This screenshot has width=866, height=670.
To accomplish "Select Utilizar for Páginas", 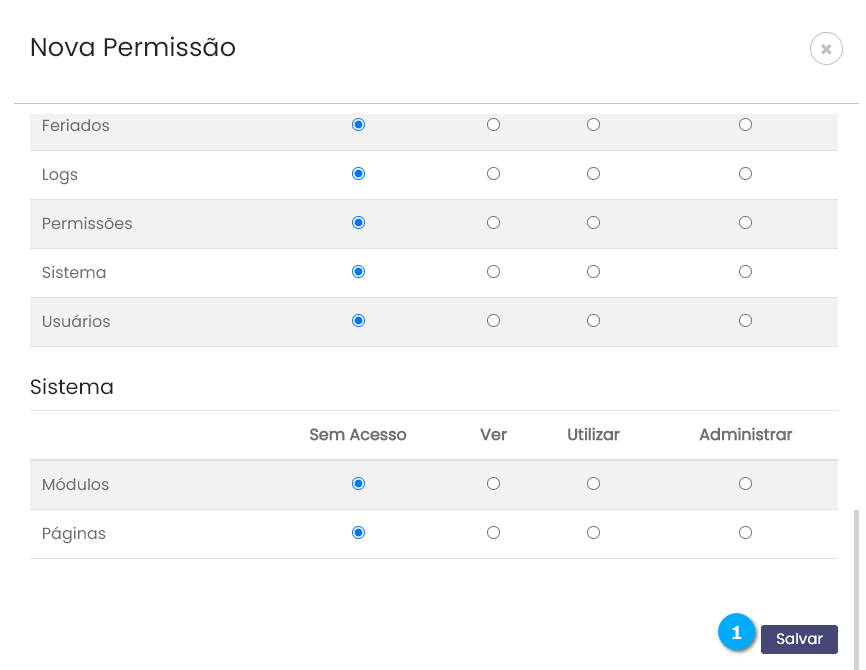I will coord(593,533).
